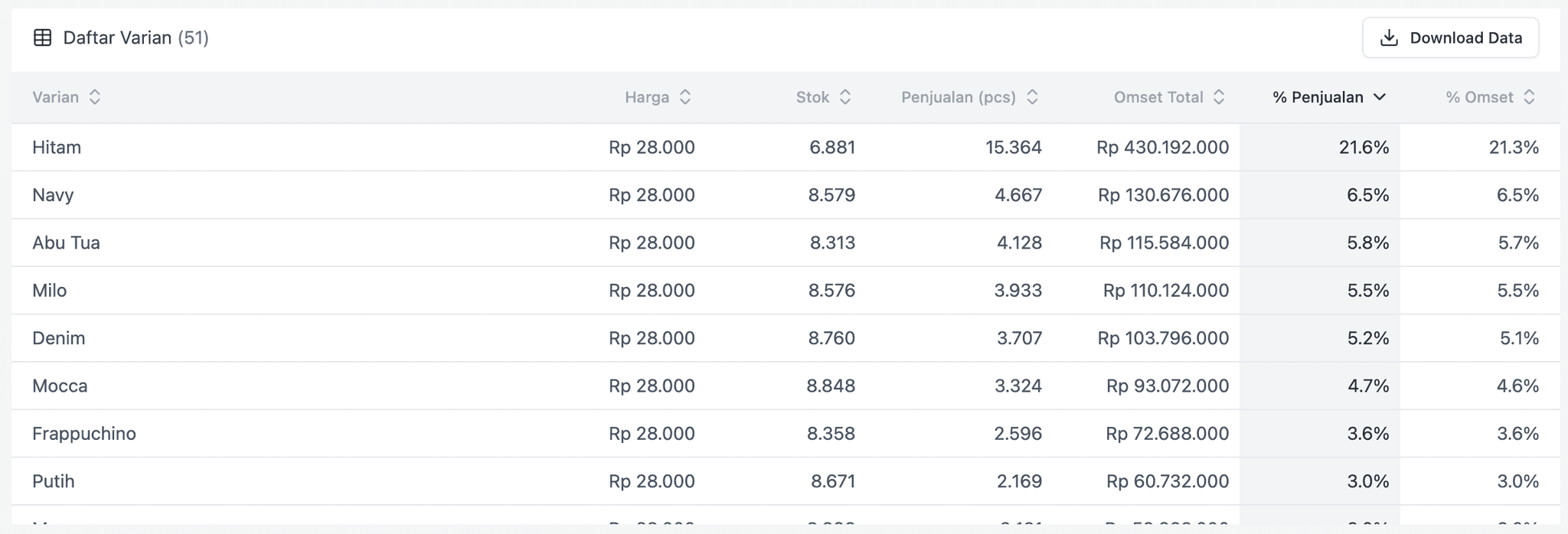
Task: Click sort arrows beside Penjualan (pcs)
Action: pyautogui.click(x=1032, y=97)
